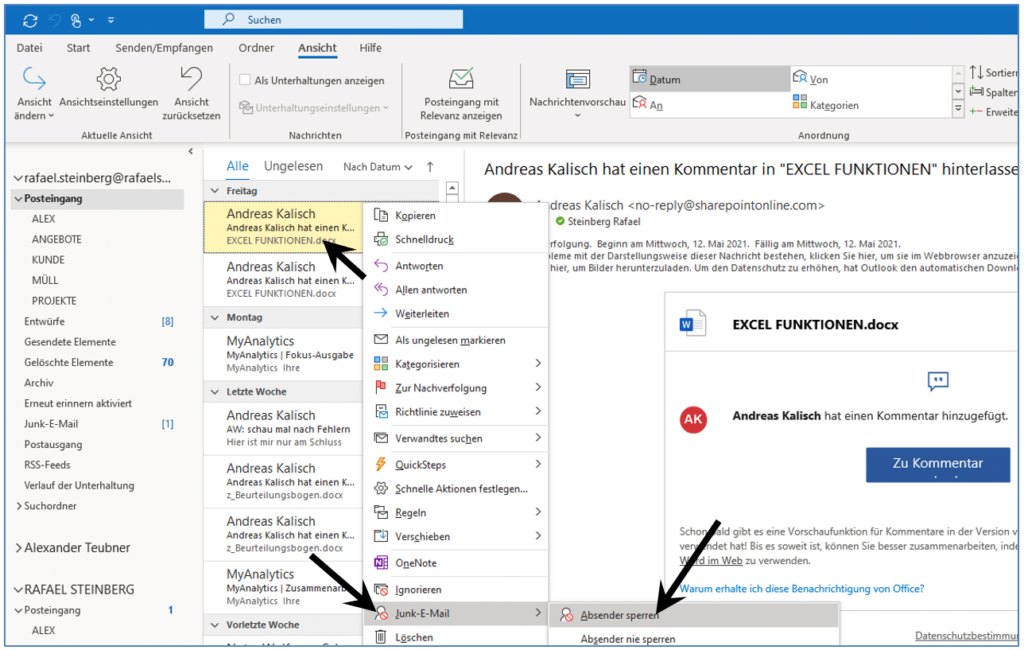
Task: Open the Nachrichtenvorschau icon
Action: tap(577, 79)
